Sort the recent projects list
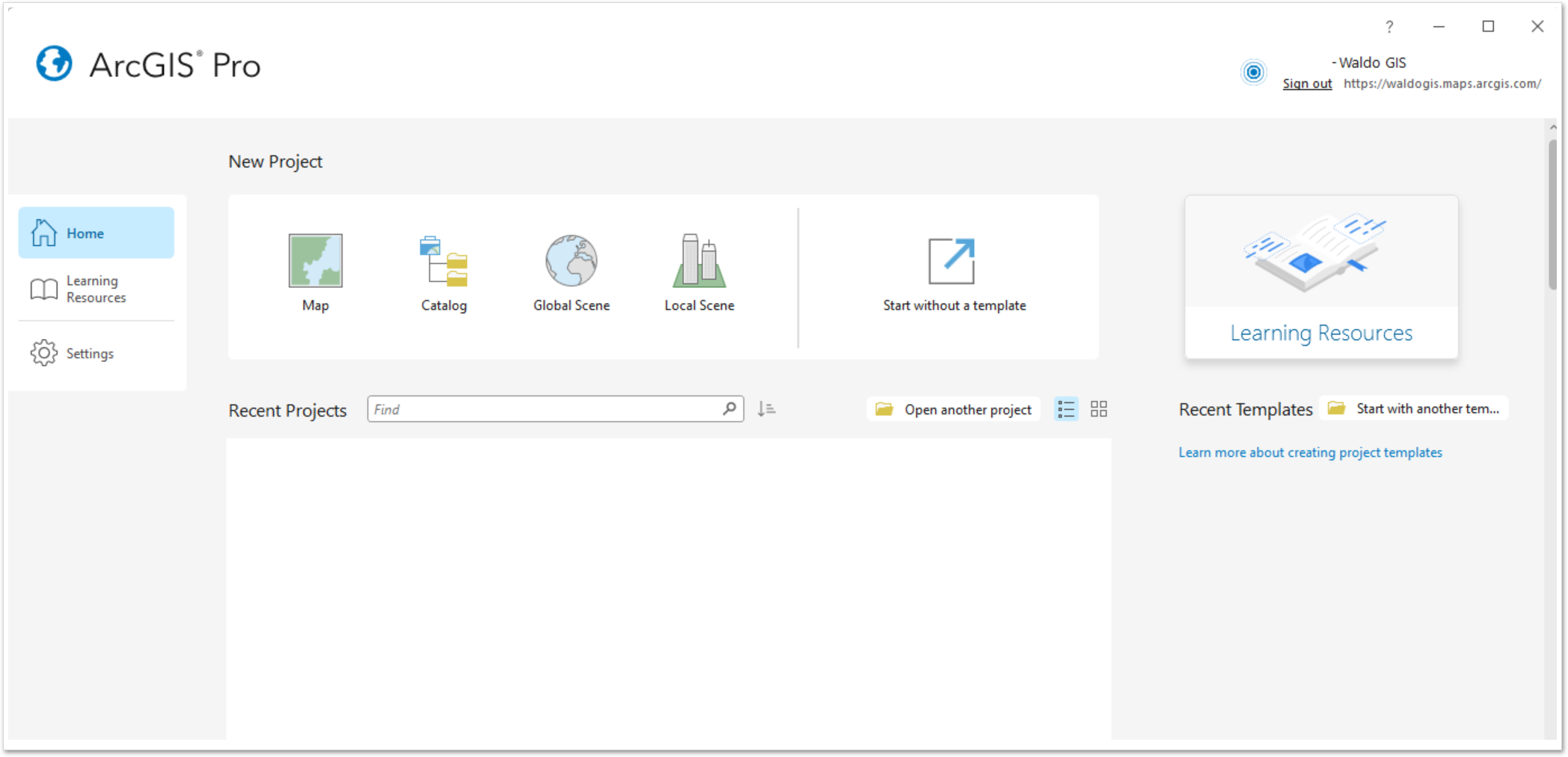1568x757 pixels. pyautogui.click(x=766, y=408)
